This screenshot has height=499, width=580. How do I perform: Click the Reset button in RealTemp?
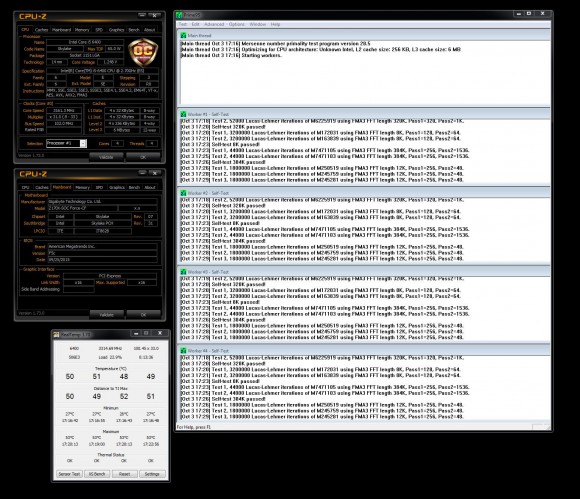coord(125,474)
